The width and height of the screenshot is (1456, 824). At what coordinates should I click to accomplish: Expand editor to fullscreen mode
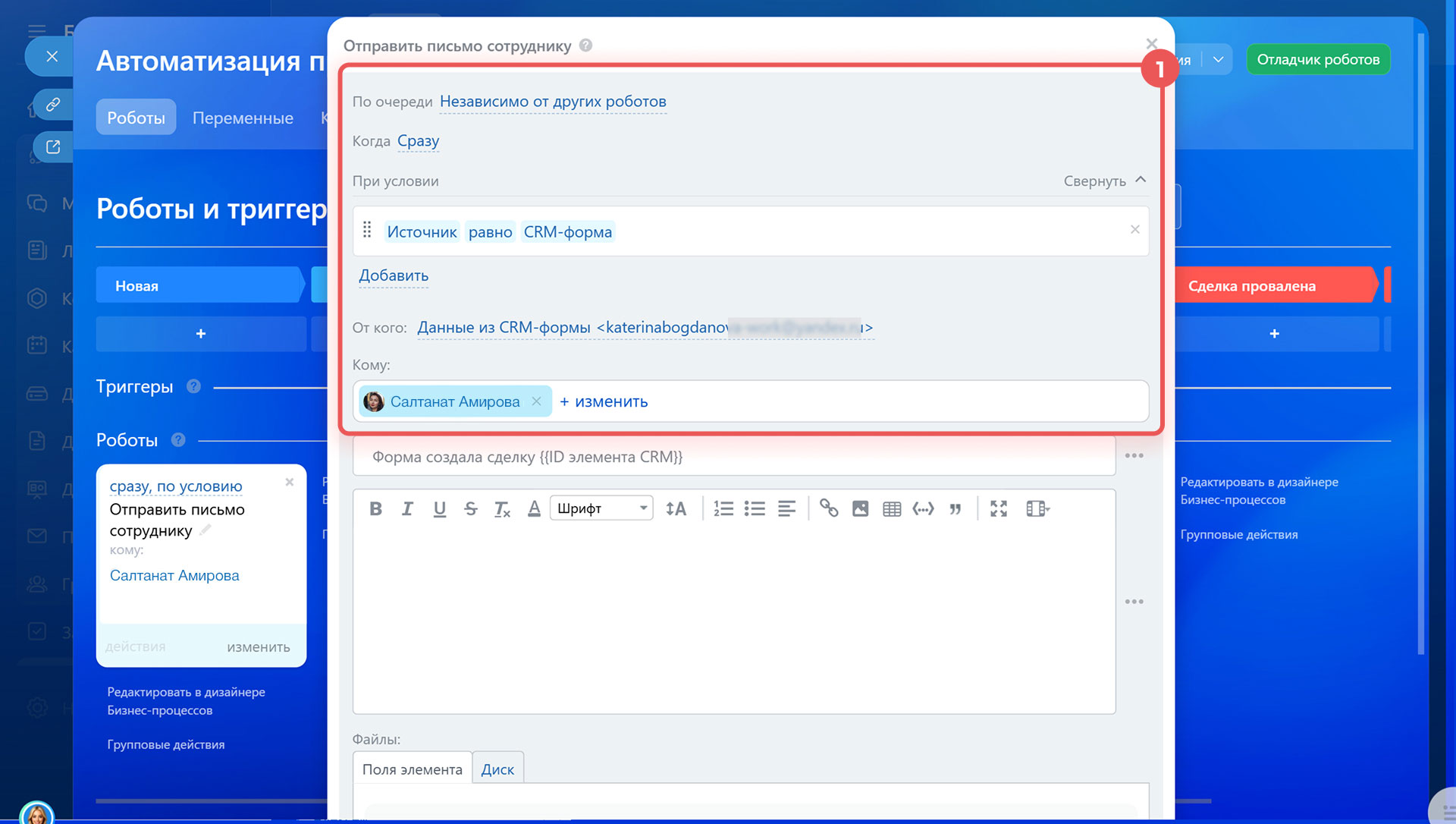(999, 508)
